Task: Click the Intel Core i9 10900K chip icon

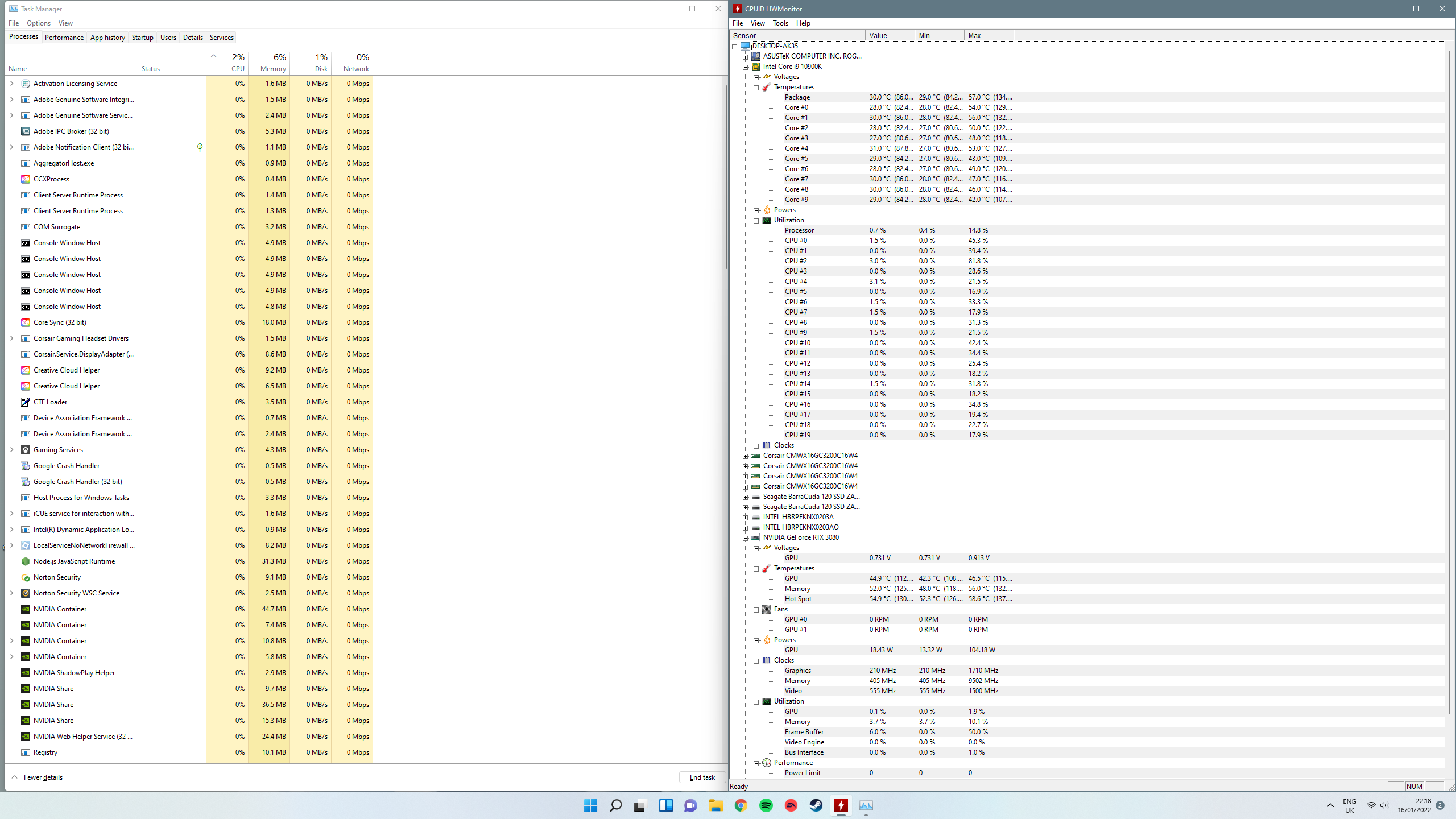Action: 756,67
